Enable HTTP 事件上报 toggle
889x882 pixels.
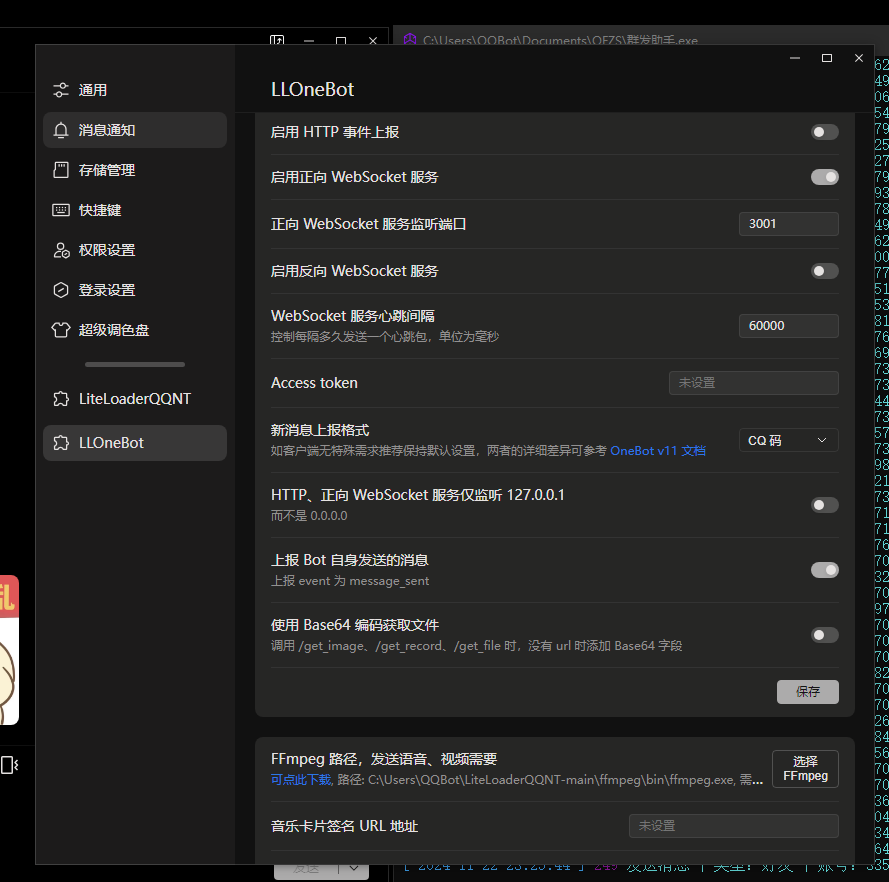824,131
